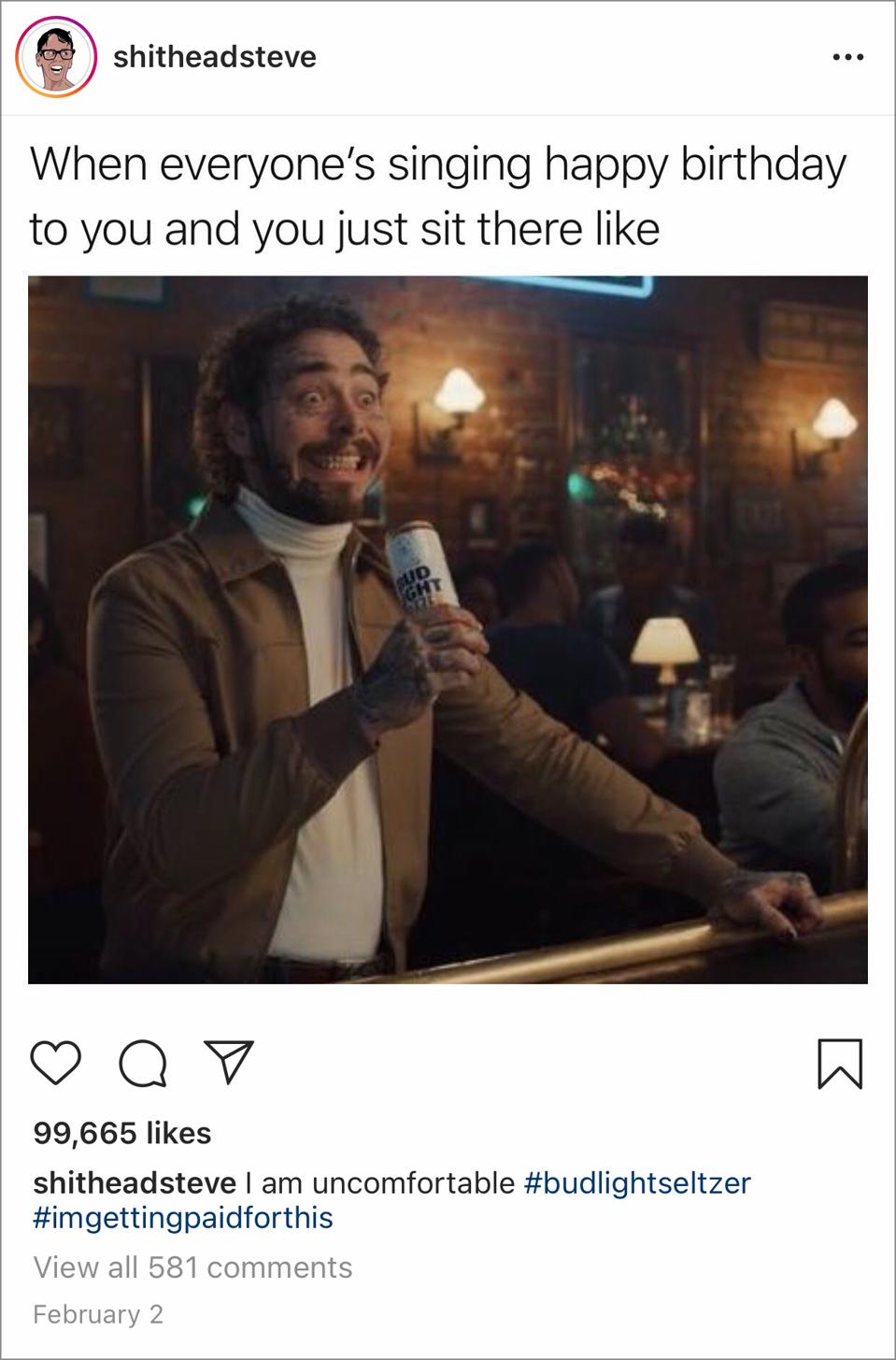
Task: Click the #imgettingpaidforthis hashtag
Action: (x=183, y=1218)
